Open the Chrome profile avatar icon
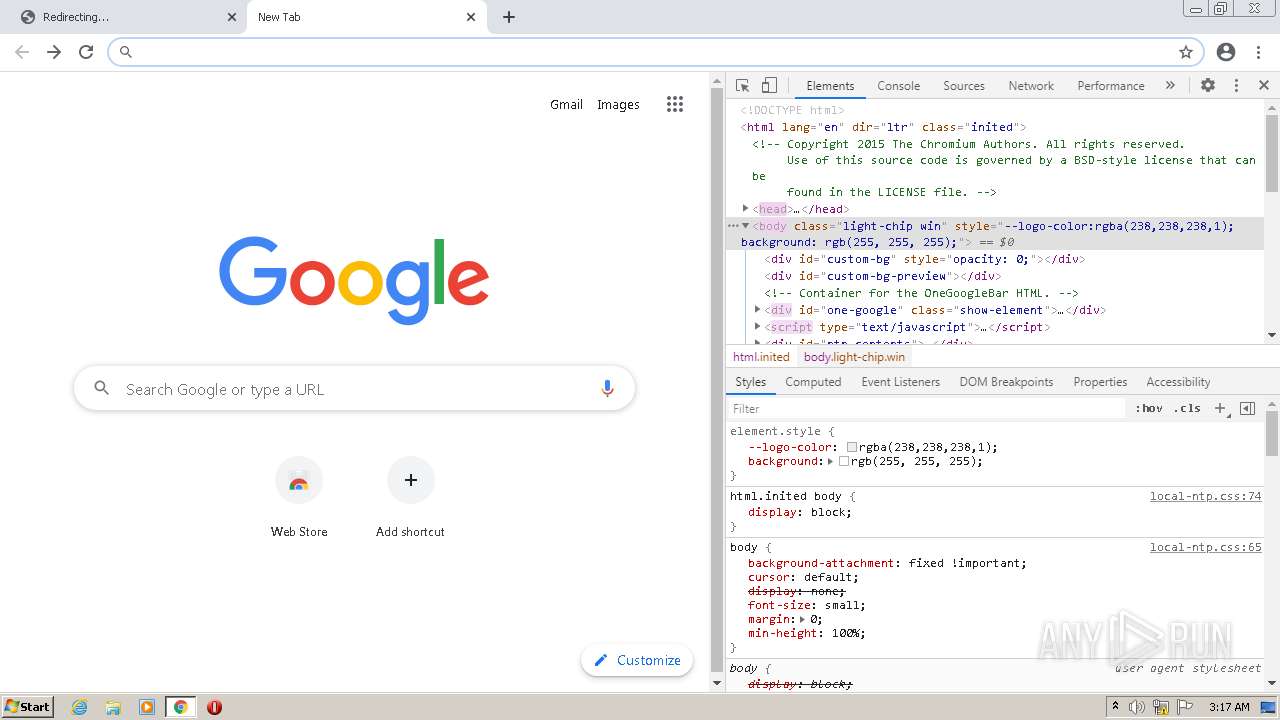 pyautogui.click(x=1226, y=52)
